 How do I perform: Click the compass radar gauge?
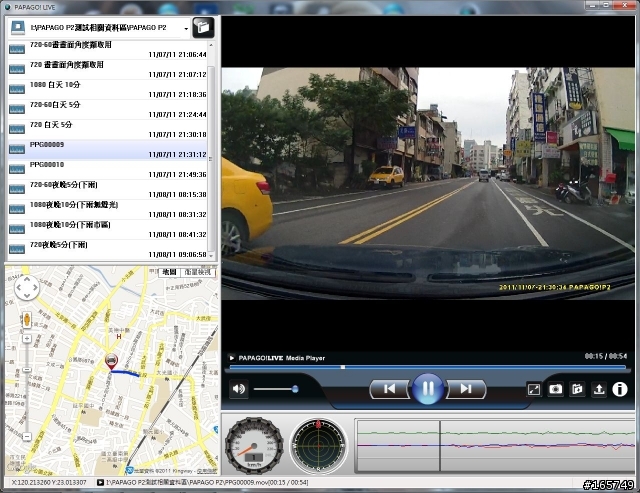pyautogui.click(x=318, y=446)
